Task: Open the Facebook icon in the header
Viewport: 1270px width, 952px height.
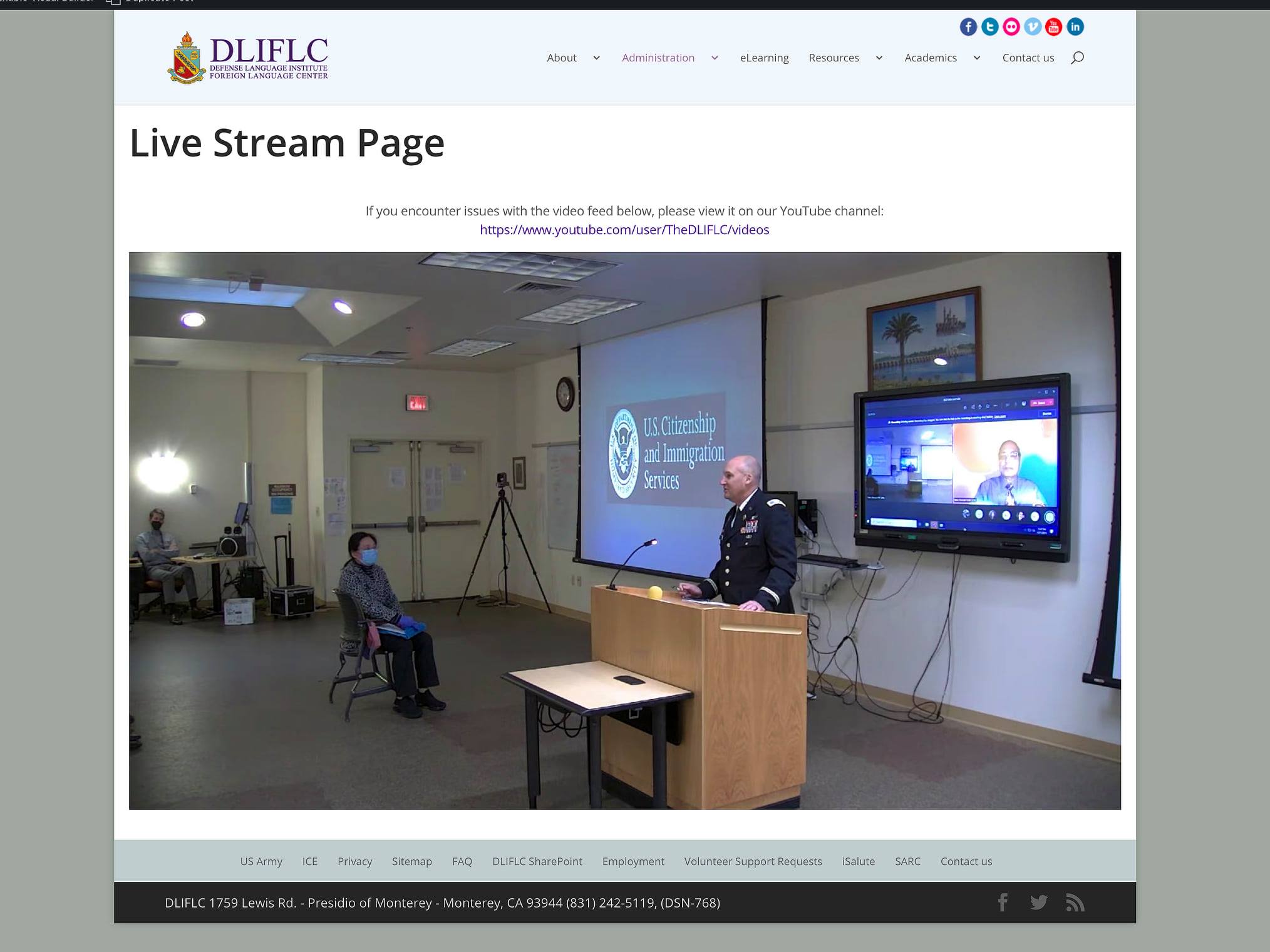Action: pos(968,27)
